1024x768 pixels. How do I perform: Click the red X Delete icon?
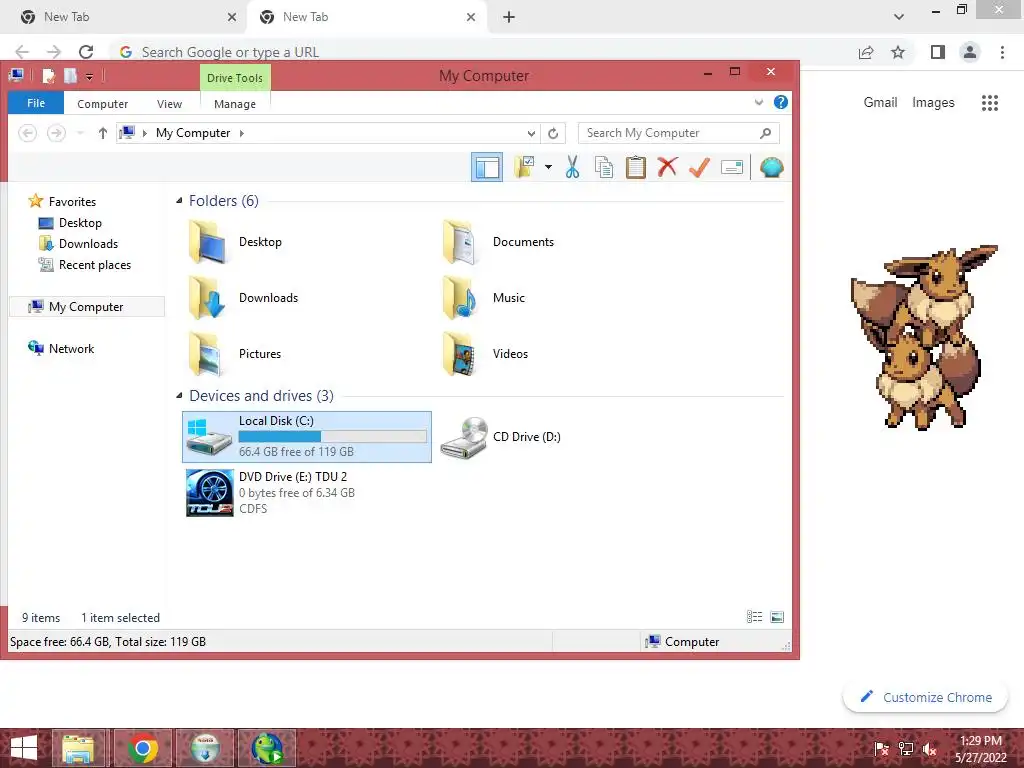(x=667, y=167)
